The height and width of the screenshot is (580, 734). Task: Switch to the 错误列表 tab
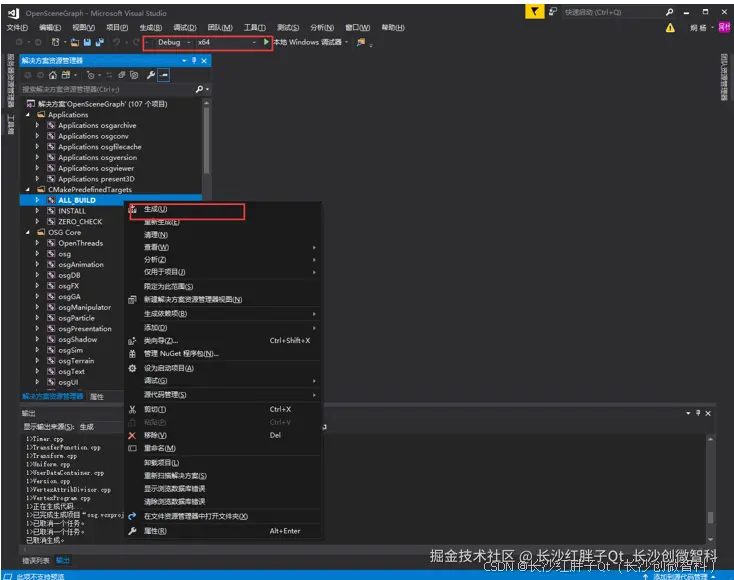pyautogui.click(x=36, y=560)
